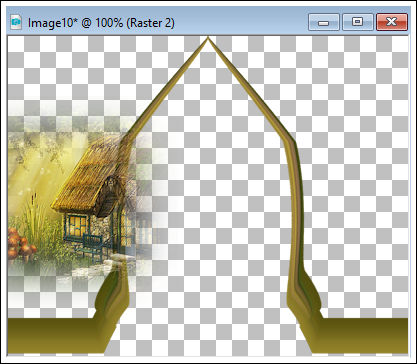Click the document icon in the title bar

(x=16, y=22)
